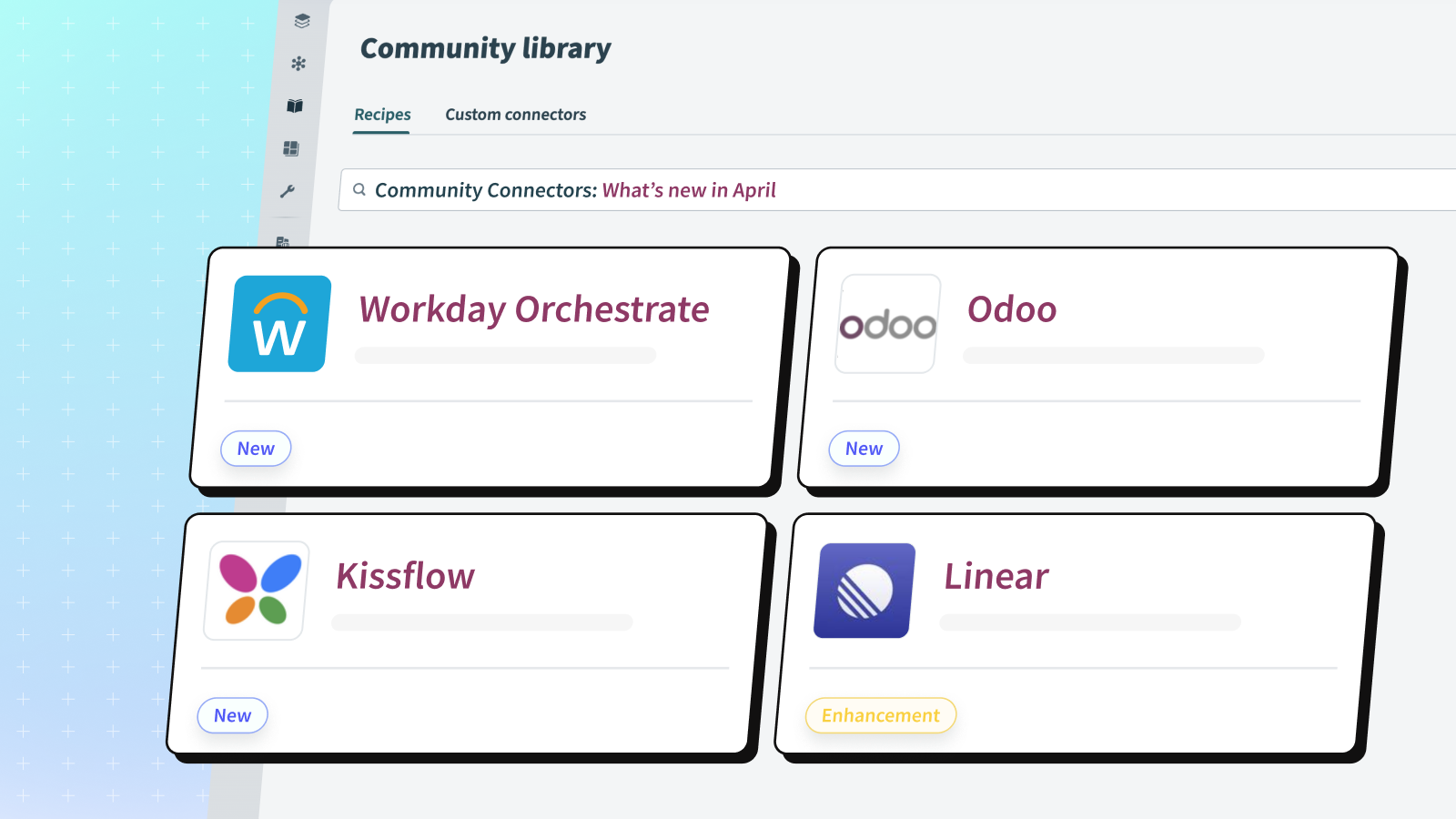Click the Community library heading
Image resolution: width=1456 pixels, height=819 pixels.
click(486, 48)
